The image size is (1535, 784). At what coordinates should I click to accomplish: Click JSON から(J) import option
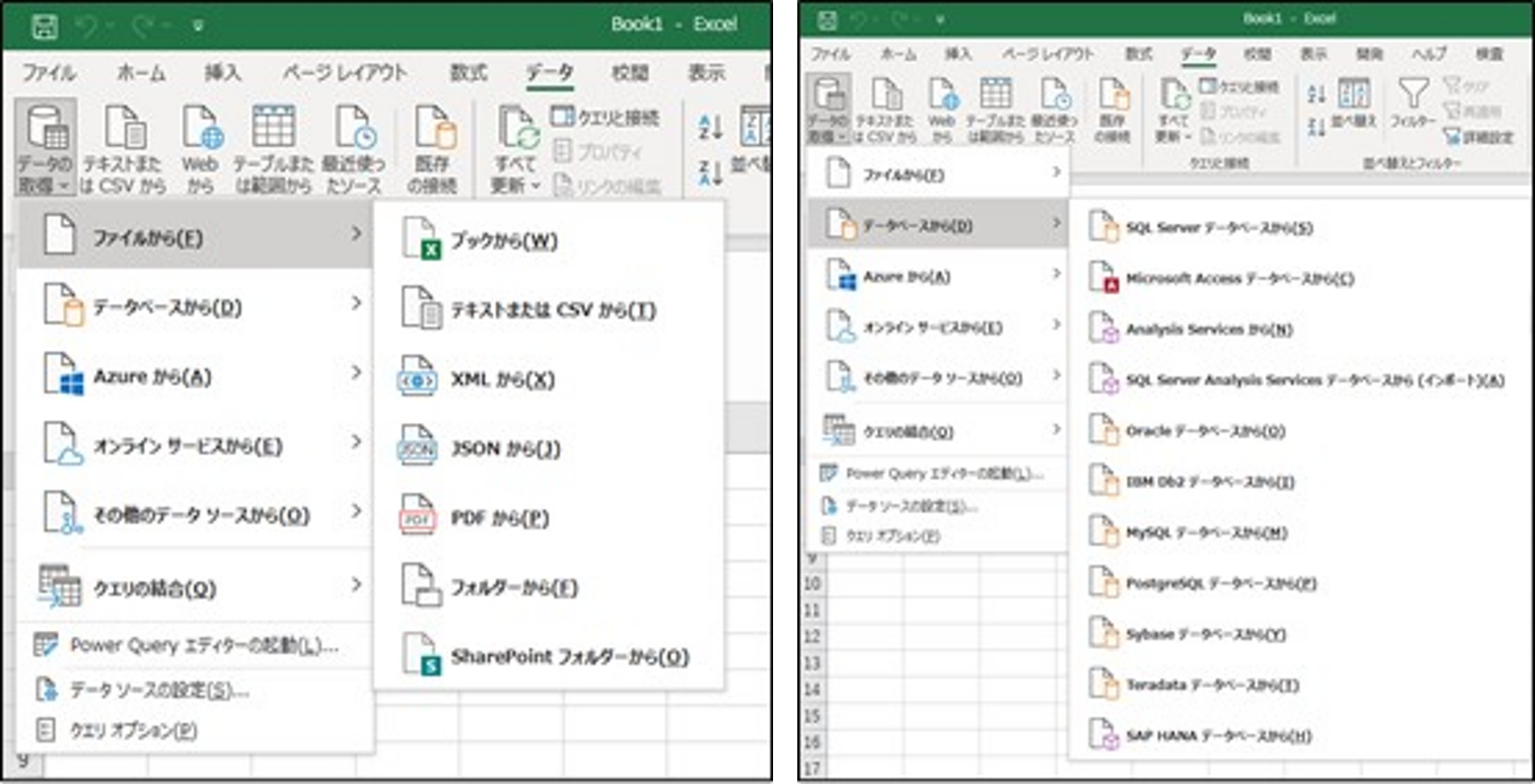(x=505, y=449)
